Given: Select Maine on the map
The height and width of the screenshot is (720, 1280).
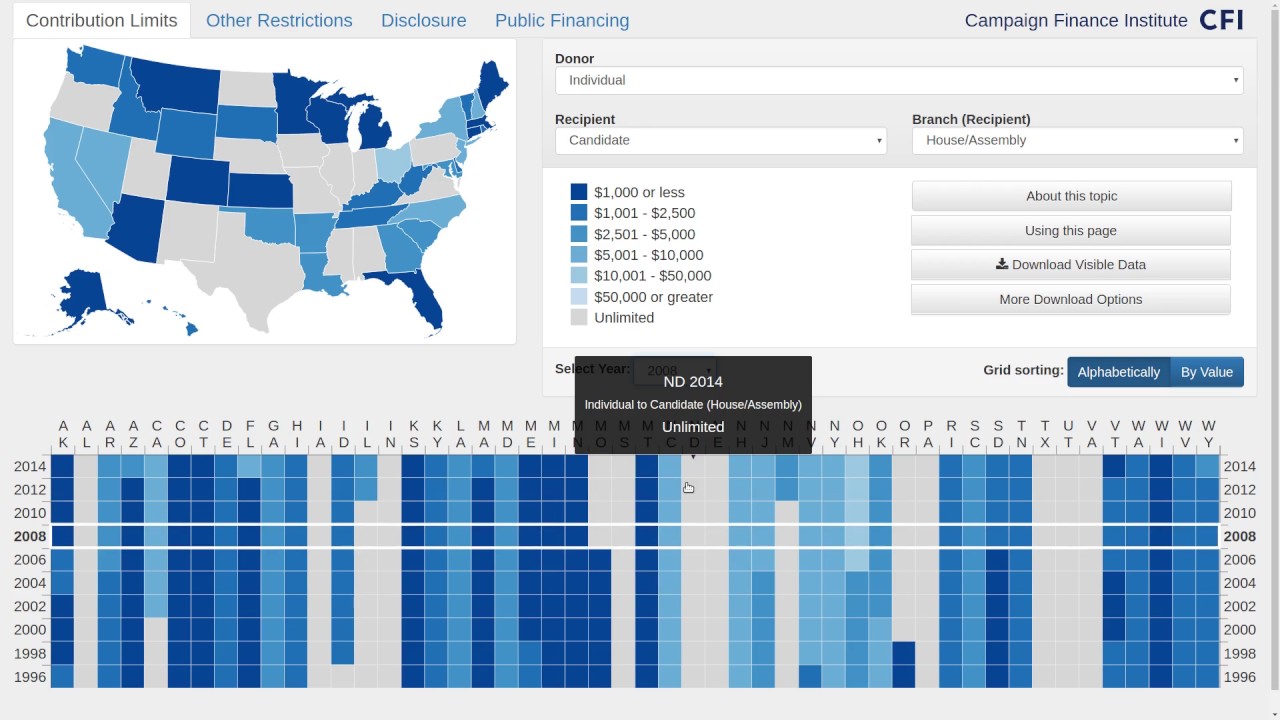Looking at the screenshot, I should (x=493, y=84).
